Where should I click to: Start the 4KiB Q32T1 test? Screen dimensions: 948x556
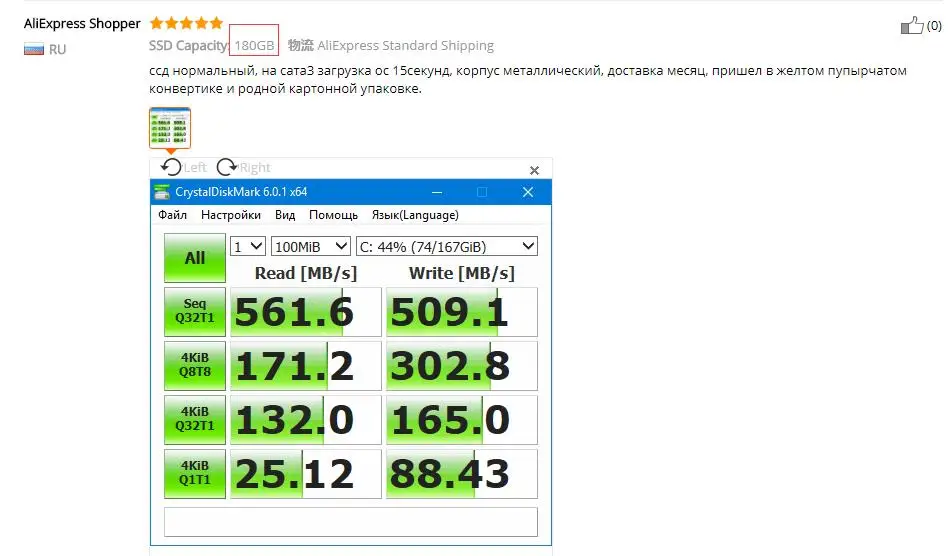pyautogui.click(x=195, y=419)
